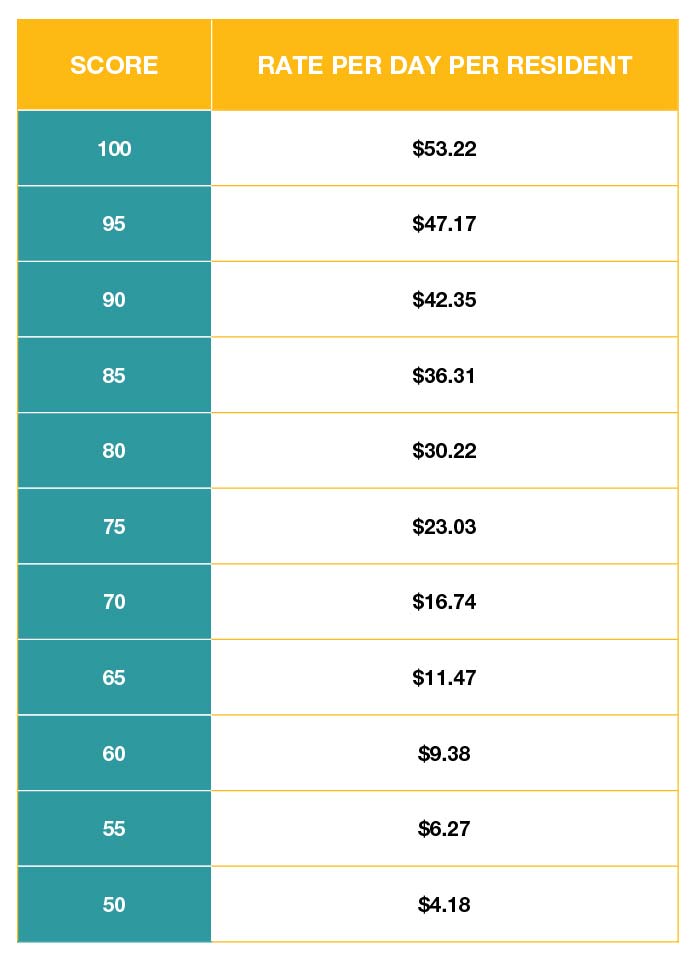The width and height of the screenshot is (695, 962).
Task: Click the $36.31 rate cell
Action: [x=445, y=375]
